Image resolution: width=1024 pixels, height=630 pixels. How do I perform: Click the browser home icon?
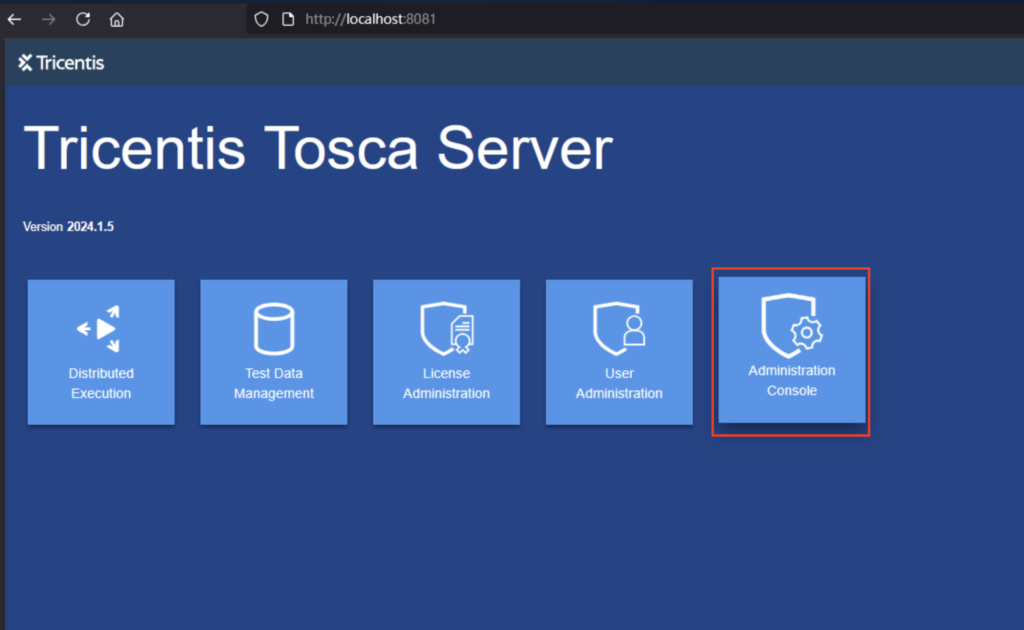tap(117, 20)
